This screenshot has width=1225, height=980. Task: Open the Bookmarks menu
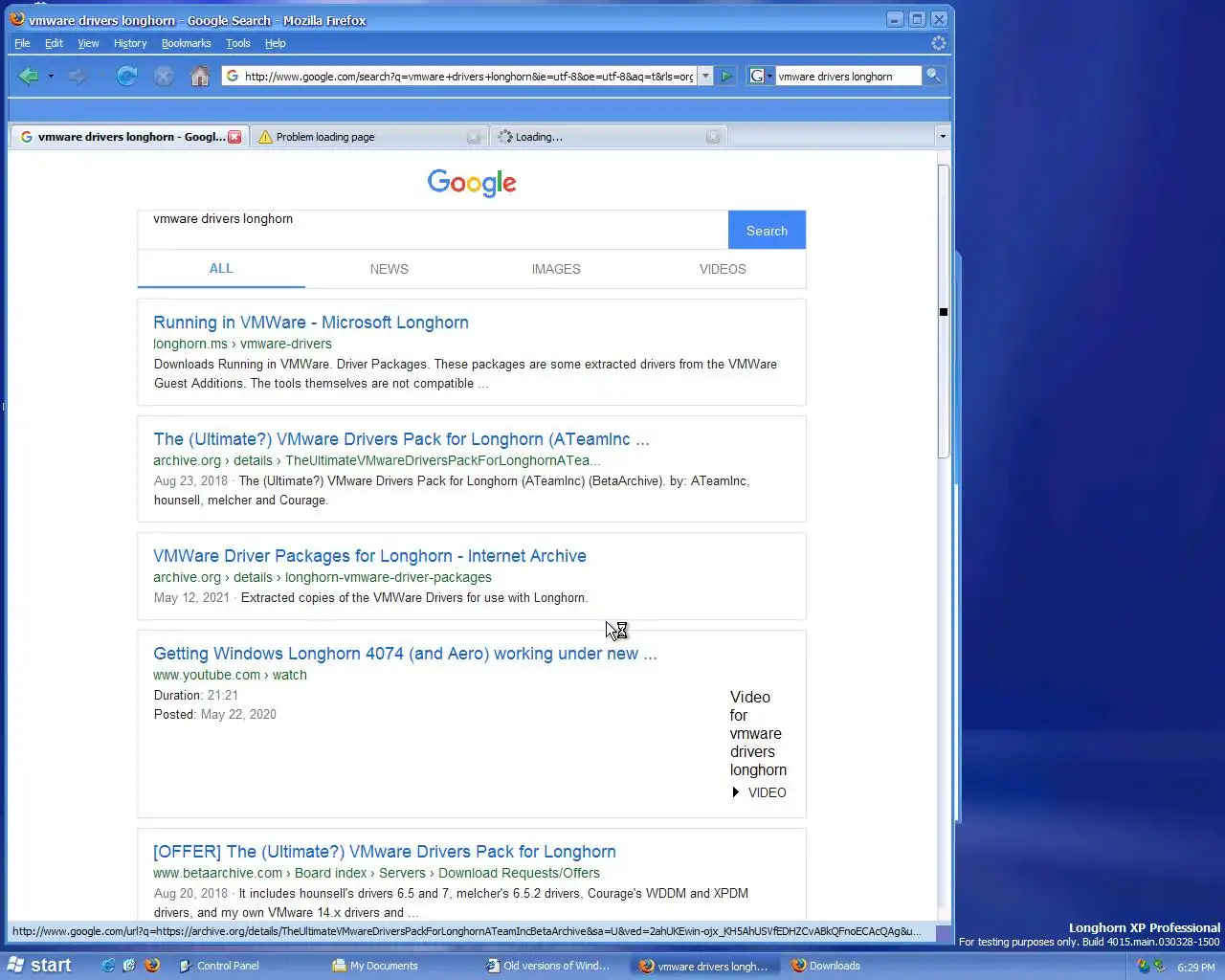[186, 43]
